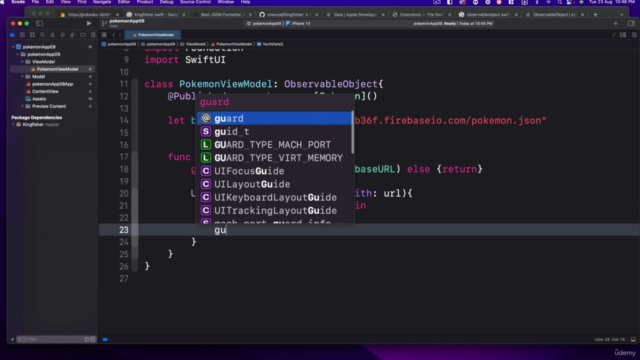Open the Find navigator magnifier icon
The image size is (640, 360).
click(x=42, y=35)
